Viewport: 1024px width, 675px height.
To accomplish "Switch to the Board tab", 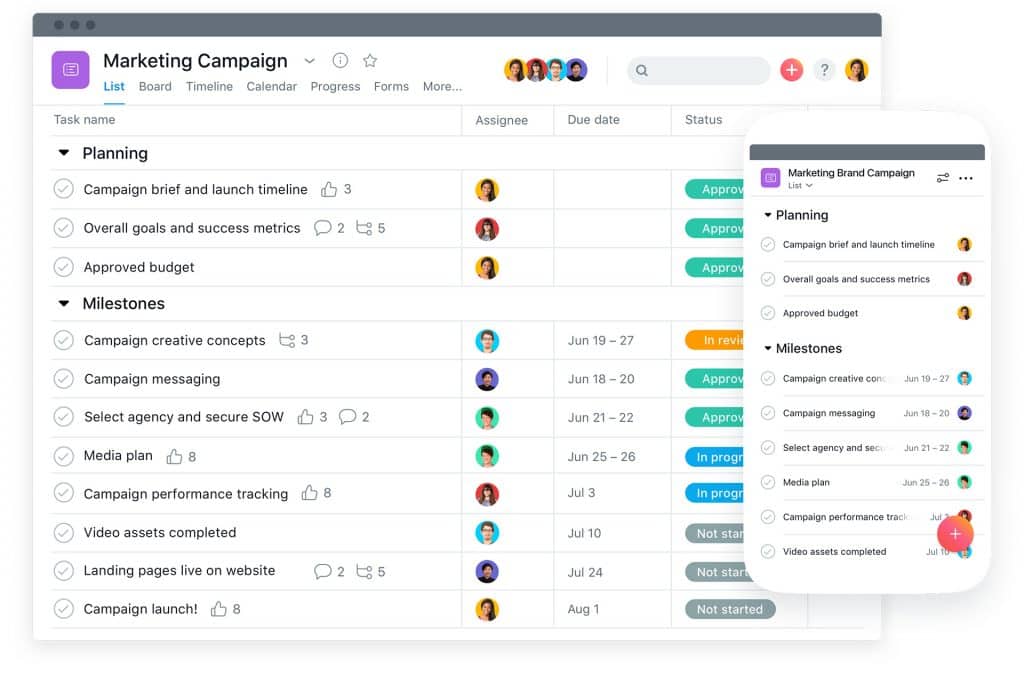I will click(x=155, y=87).
